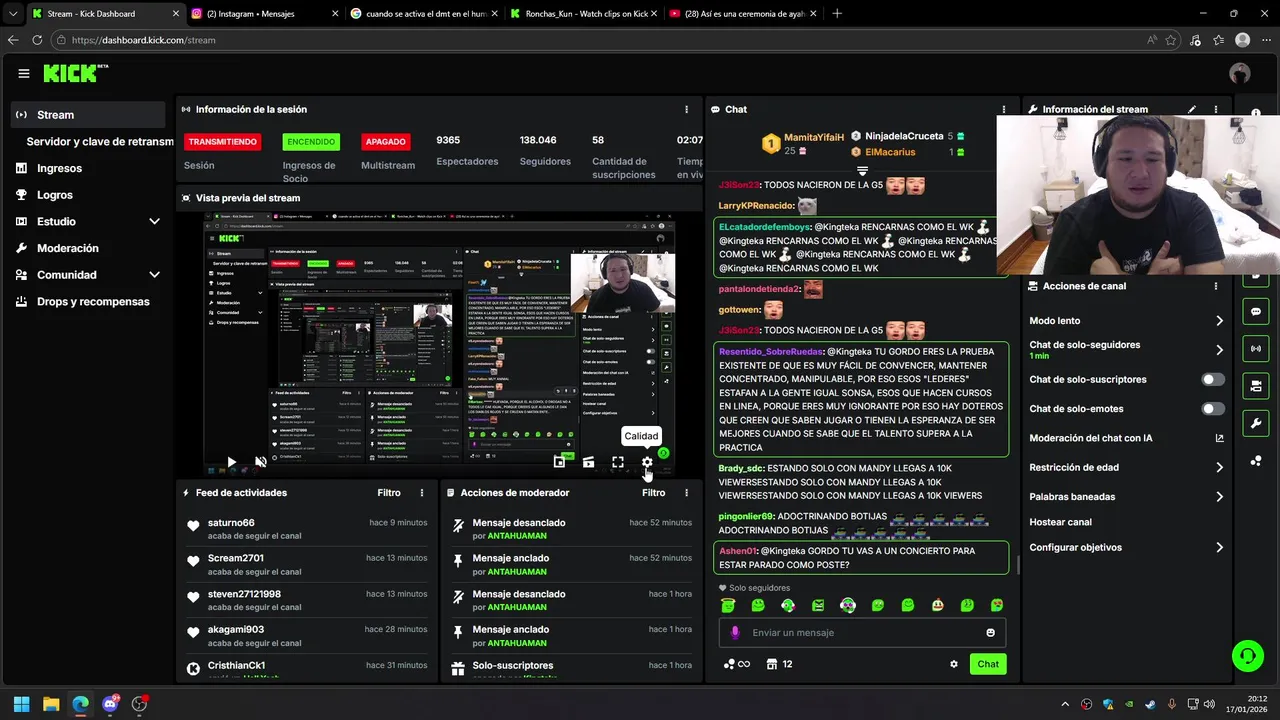1280x720 pixels.
Task: Click the emoji picker in message box
Action: tap(991, 632)
